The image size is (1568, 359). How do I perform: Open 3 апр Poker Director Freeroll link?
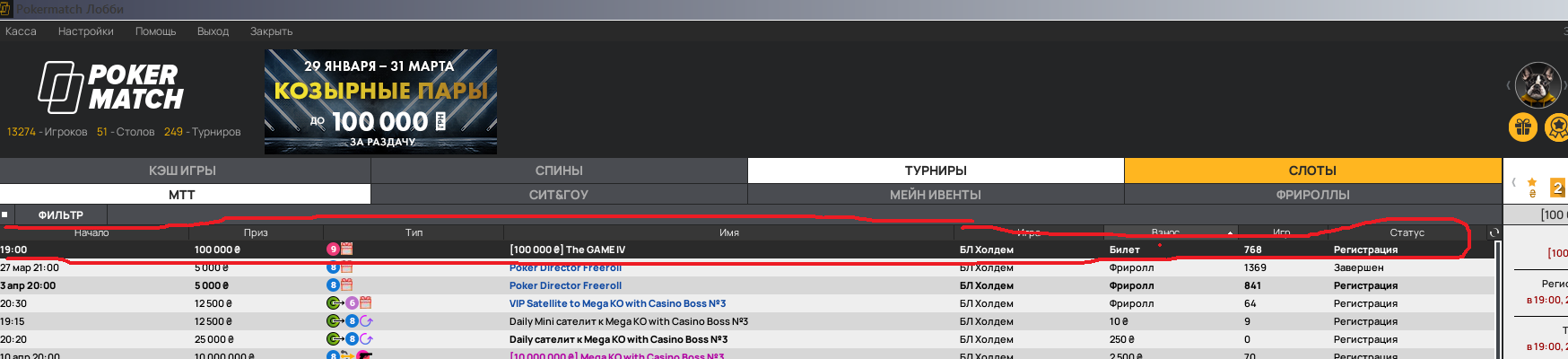pyautogui.click(x=565, y=285)
